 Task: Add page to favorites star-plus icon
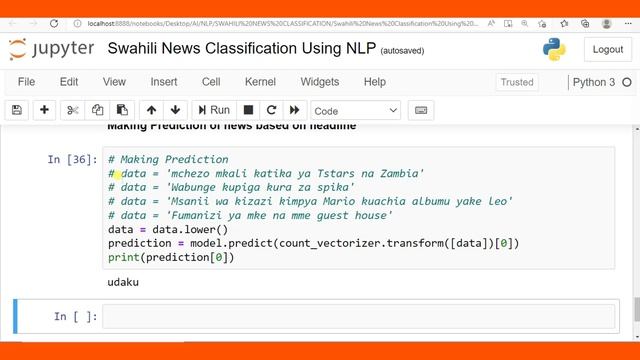[542, 24]
